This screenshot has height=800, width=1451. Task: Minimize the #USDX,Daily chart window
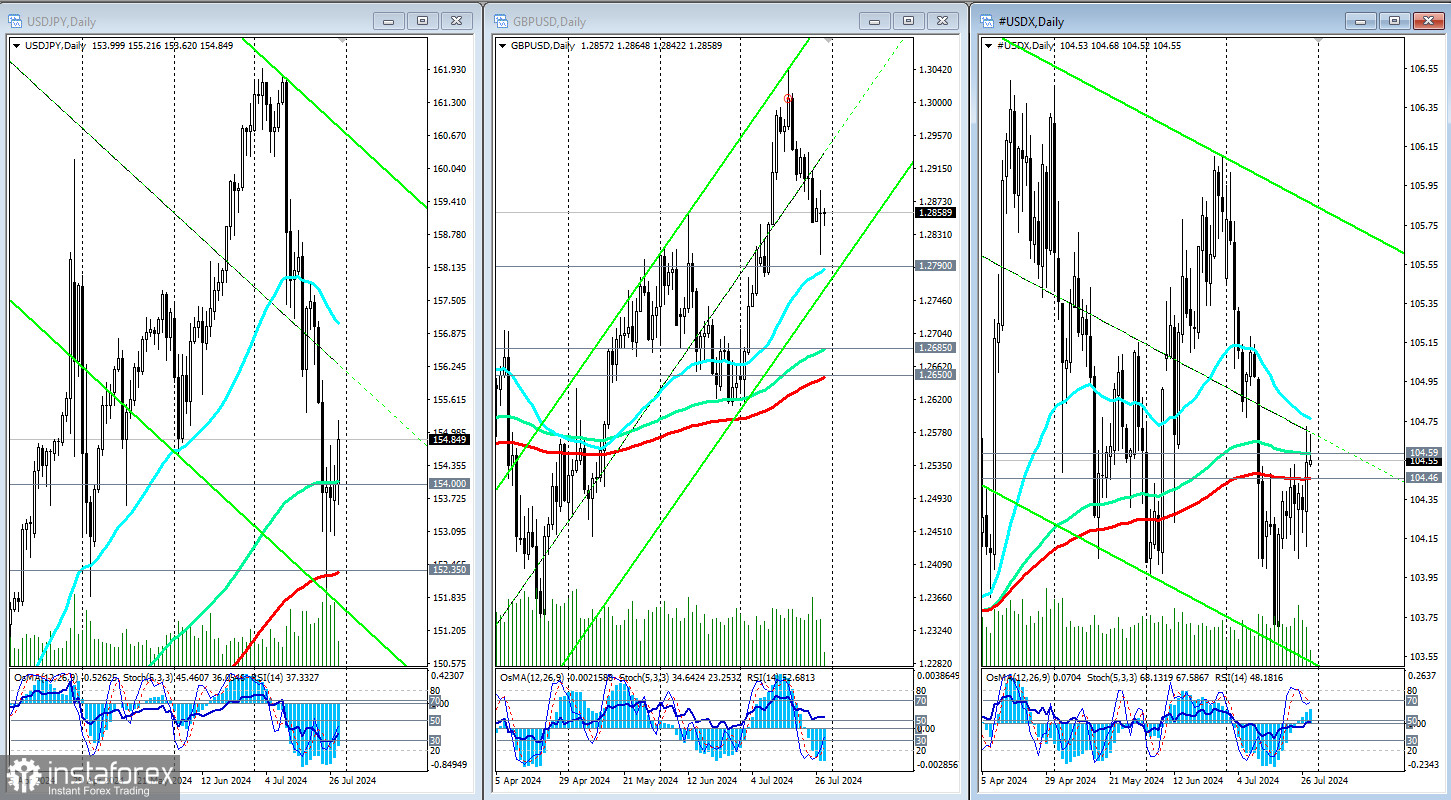1361,21
